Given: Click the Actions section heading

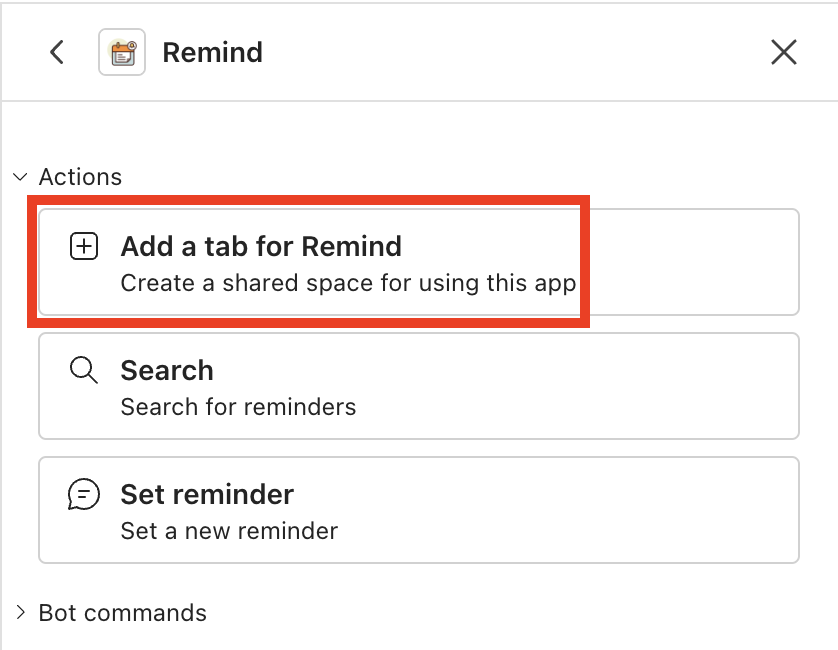Looking at the screenshot, I should point(80,176).
